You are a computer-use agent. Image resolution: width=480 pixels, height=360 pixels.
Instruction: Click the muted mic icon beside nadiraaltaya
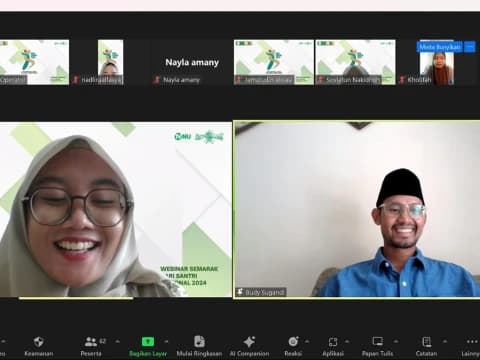tap(75, 80)
